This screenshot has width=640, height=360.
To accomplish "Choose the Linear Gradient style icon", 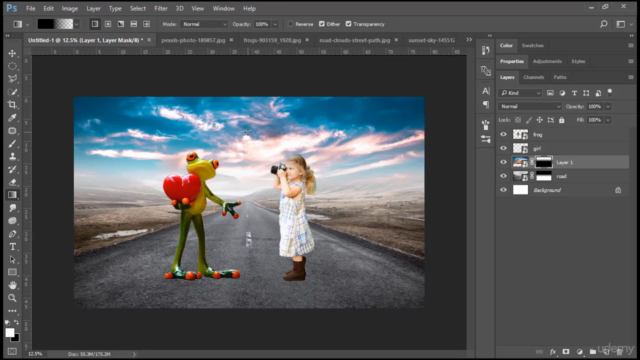I will pos(95,24).
